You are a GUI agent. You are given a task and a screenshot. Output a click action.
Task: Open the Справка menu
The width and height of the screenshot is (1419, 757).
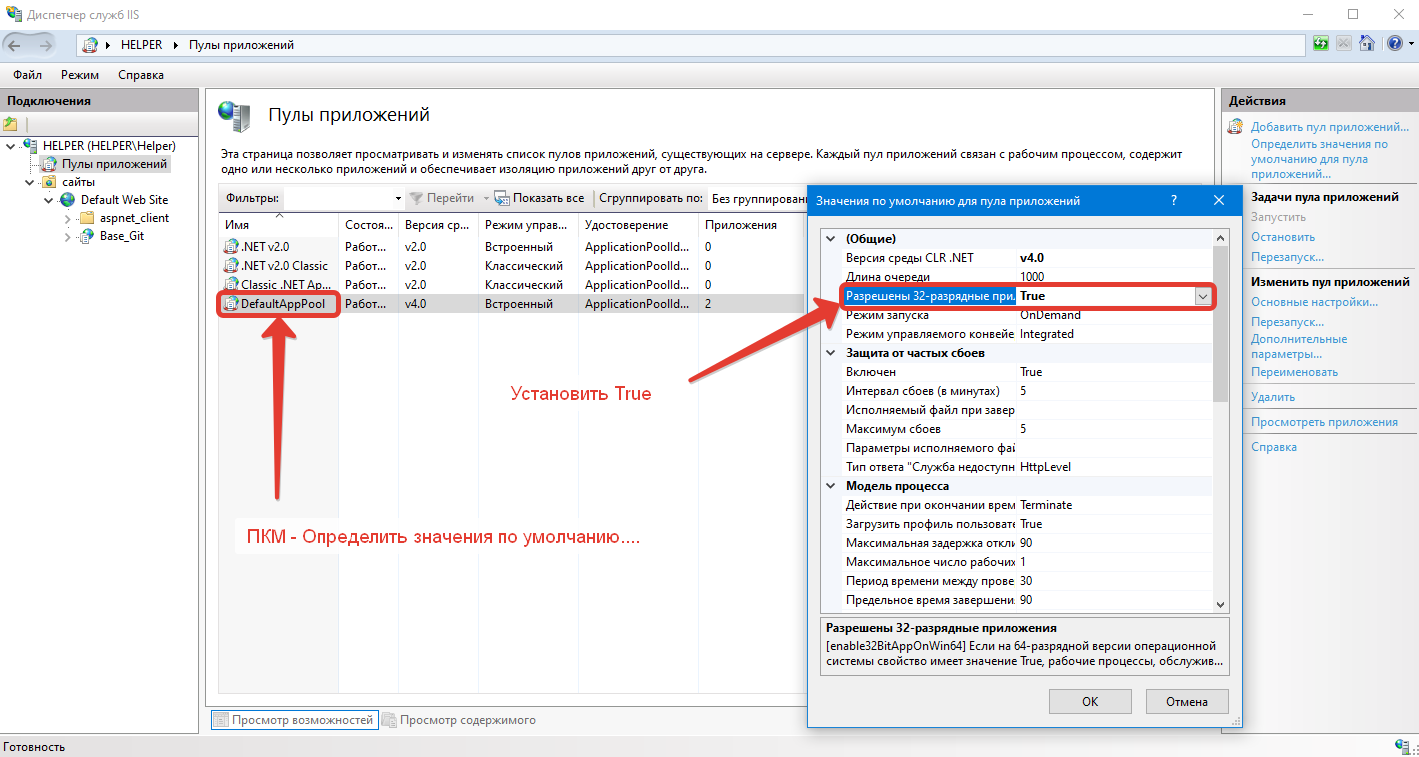pyautogui.click(x=140, y=75)
